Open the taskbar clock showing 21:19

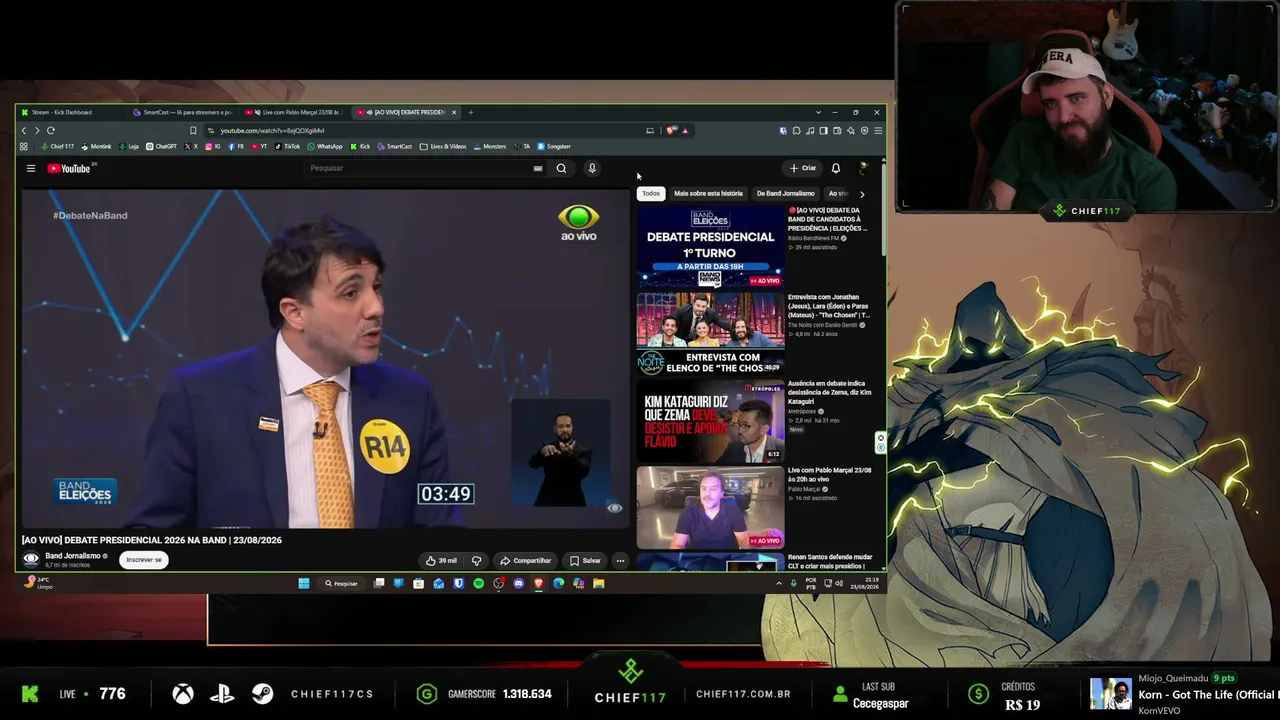tap(864, 583)
